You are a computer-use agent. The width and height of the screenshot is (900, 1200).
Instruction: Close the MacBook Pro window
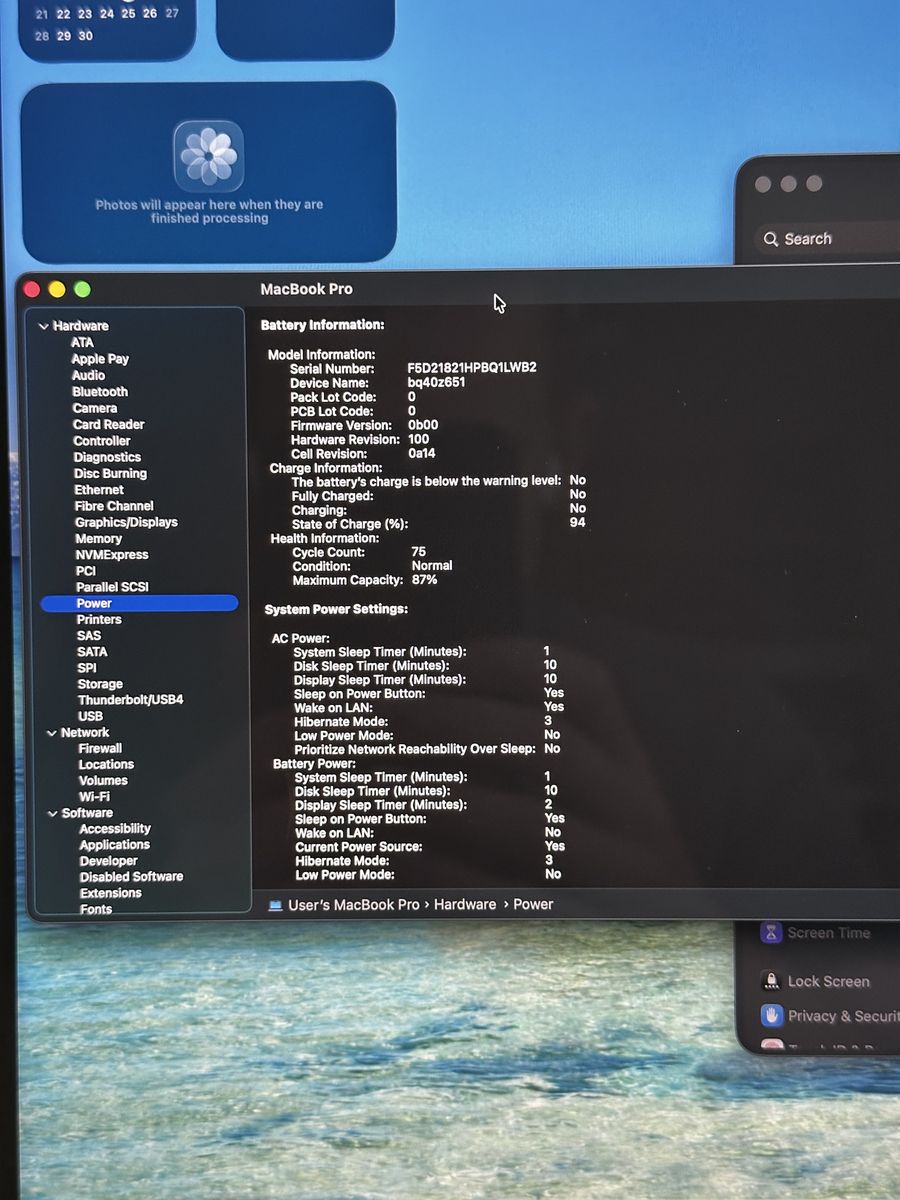pos(32,290)
